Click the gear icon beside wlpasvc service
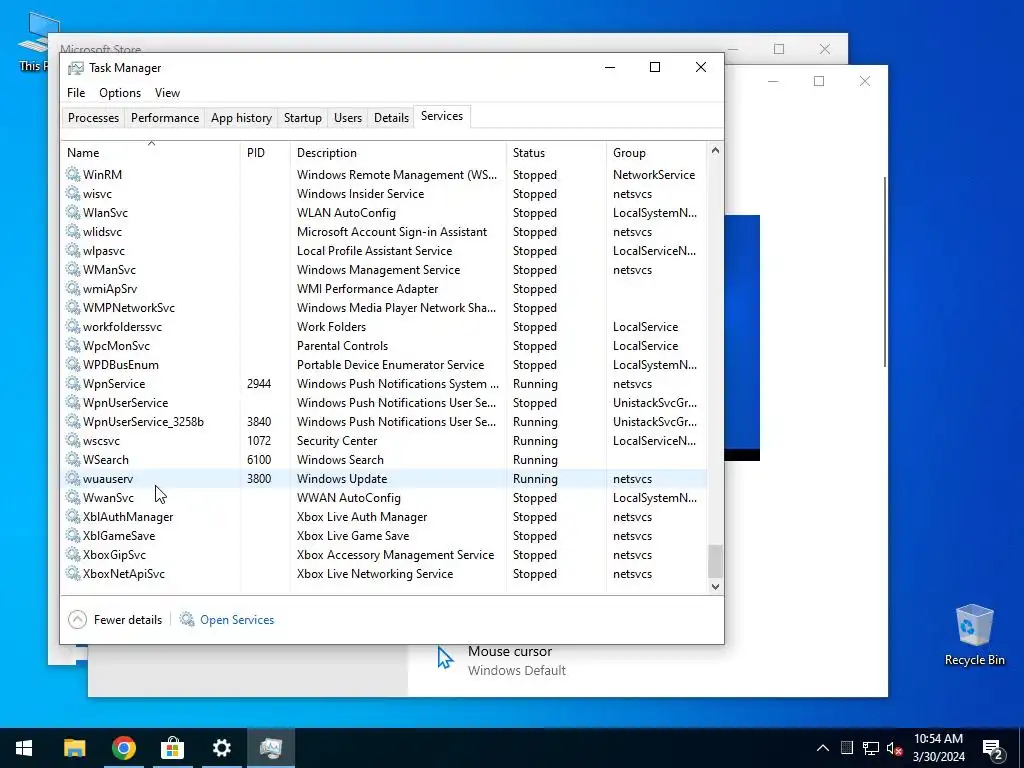The image size is (1024, 768). click(x=73, y=250)
